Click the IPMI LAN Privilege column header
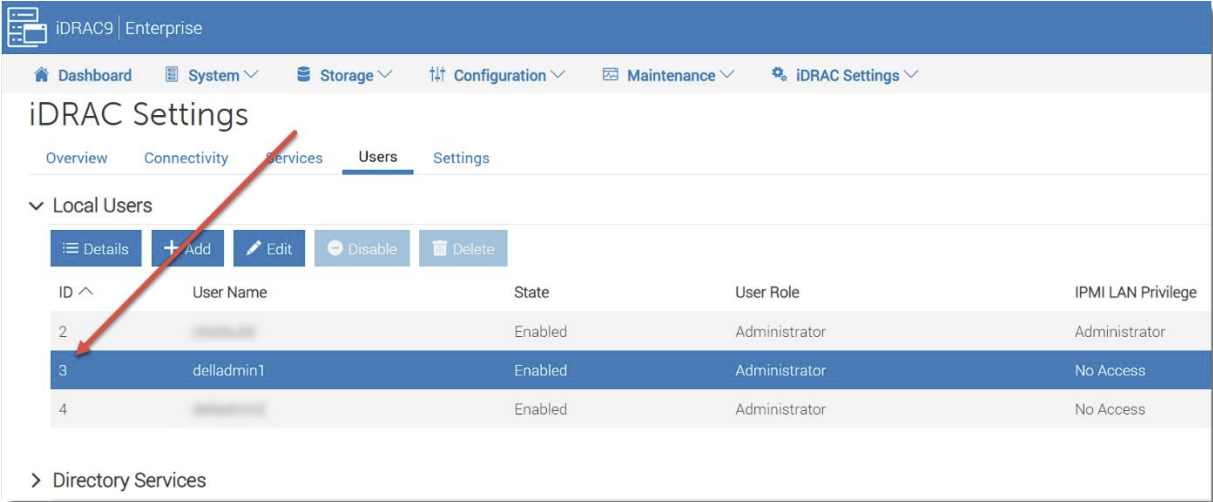 pyautogui.click(x=1135, y=293)
